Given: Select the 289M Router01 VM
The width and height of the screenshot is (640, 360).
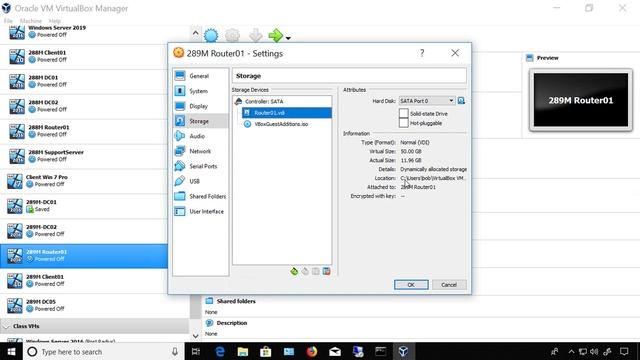Looking at the screenshot, I should coord(84,256).
